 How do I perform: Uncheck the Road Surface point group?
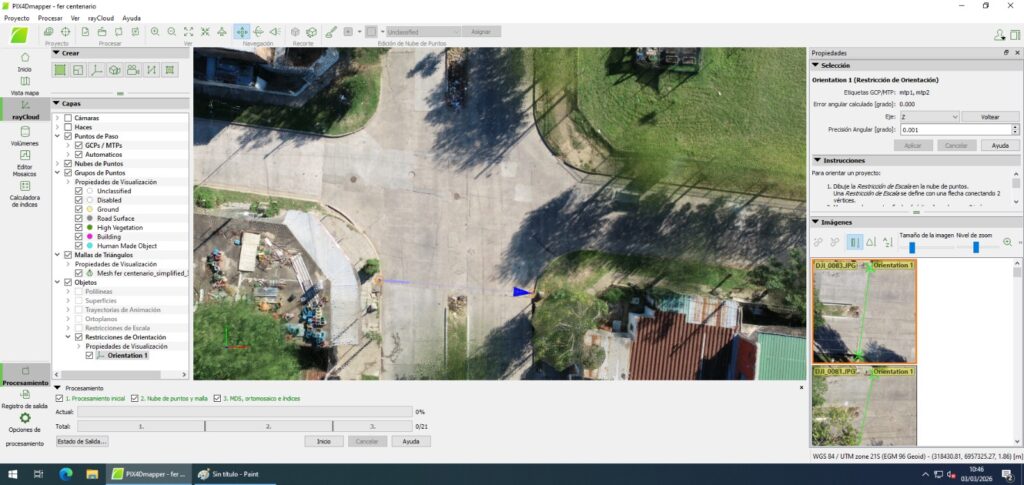tap(79, 218)
